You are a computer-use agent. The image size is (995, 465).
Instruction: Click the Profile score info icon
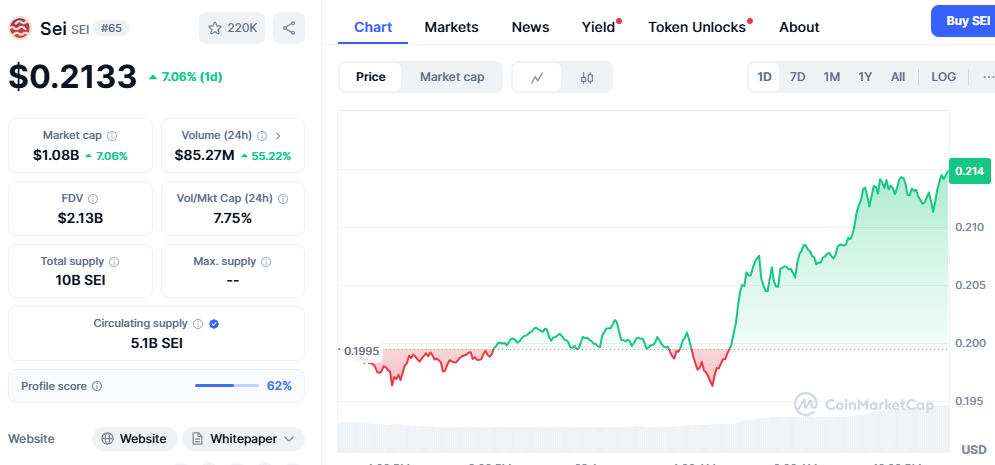click(x=97, y=386)
